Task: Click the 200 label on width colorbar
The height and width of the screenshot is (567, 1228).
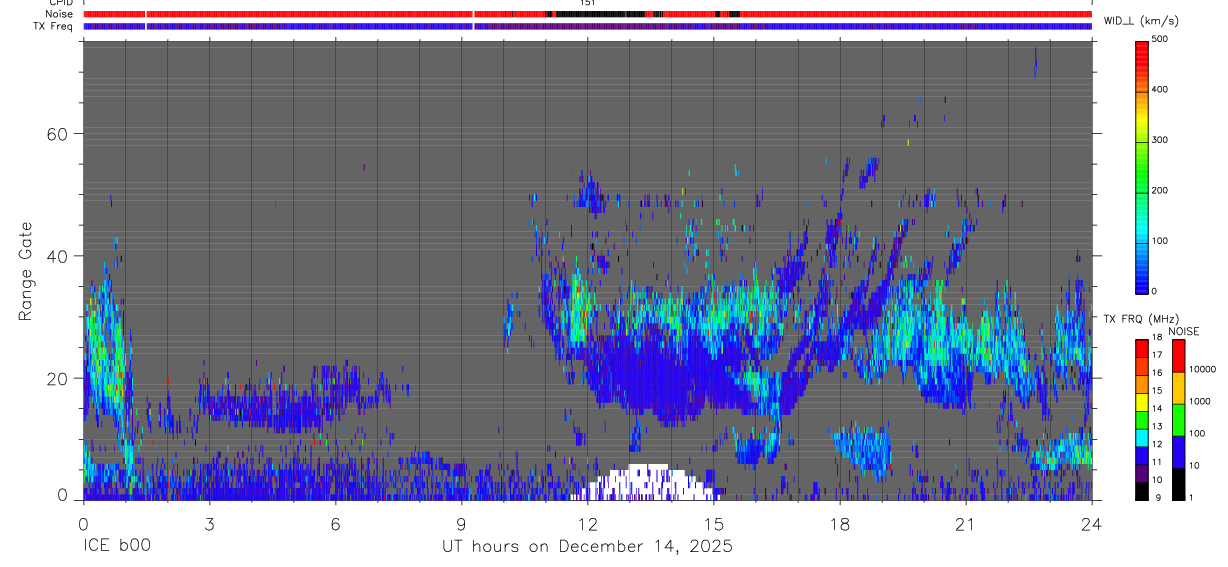Action: [x=1160, y=190]
